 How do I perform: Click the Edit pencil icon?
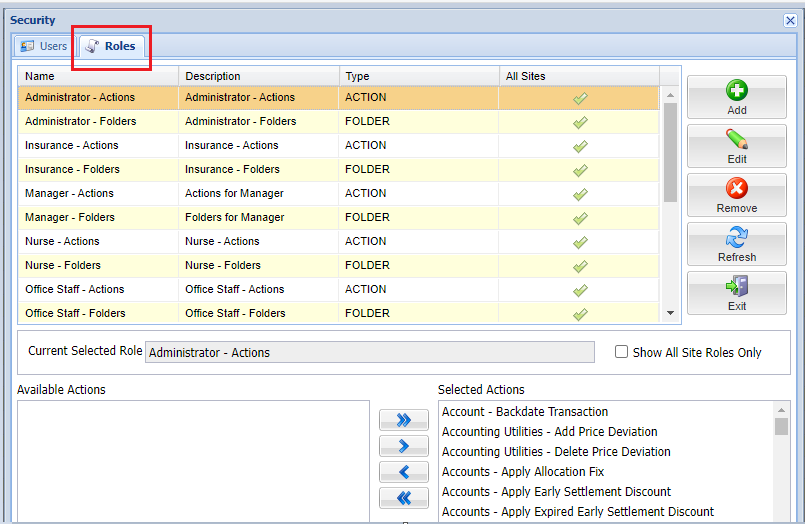[737, 139]
